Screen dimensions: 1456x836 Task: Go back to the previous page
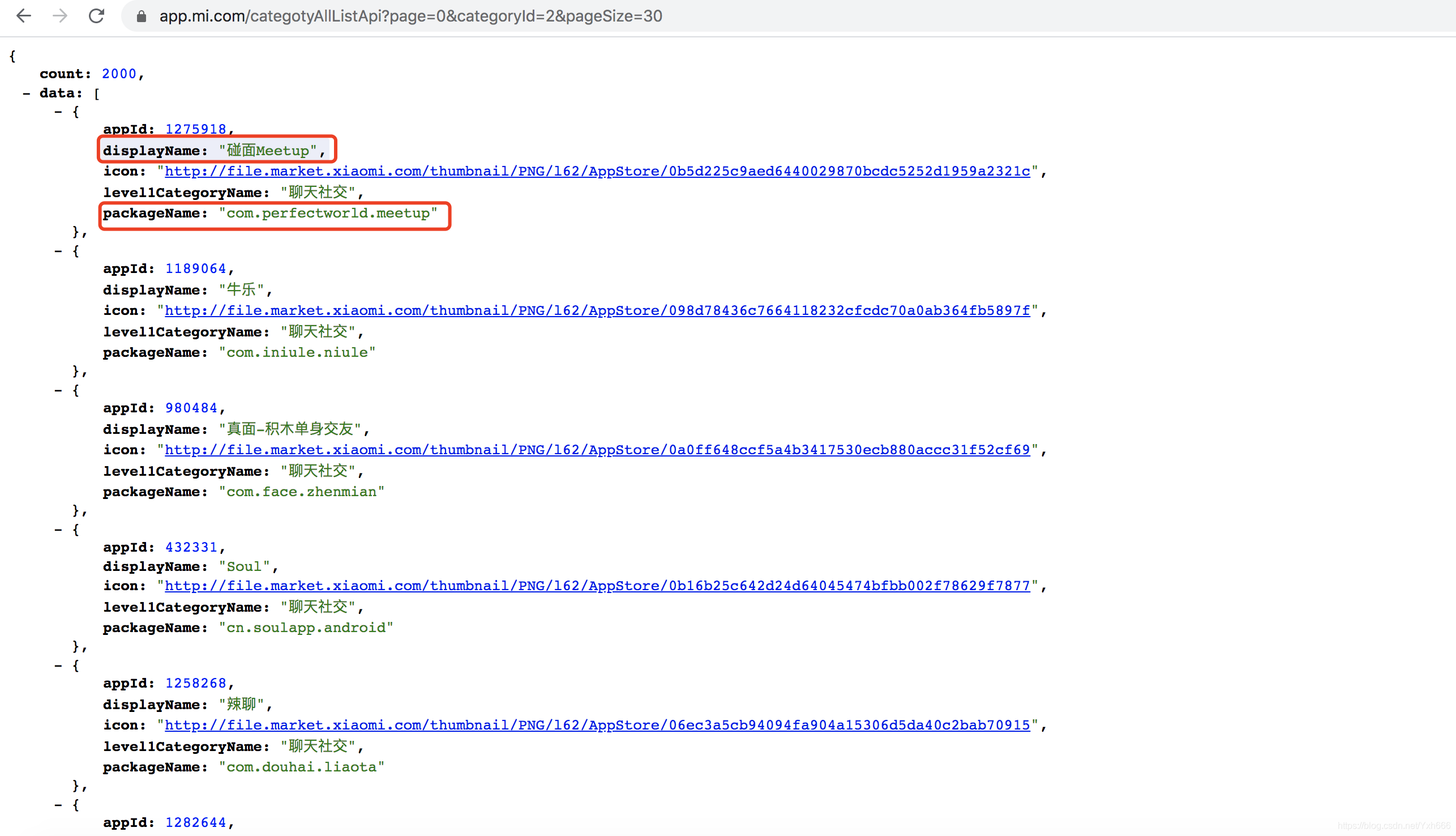[24, 16]
